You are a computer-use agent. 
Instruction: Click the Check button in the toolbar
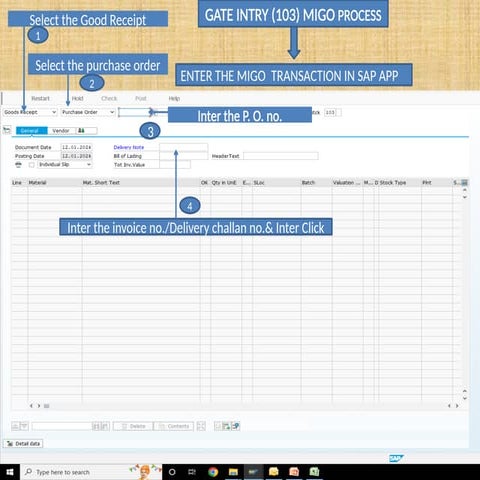click(x=109, y=98)
